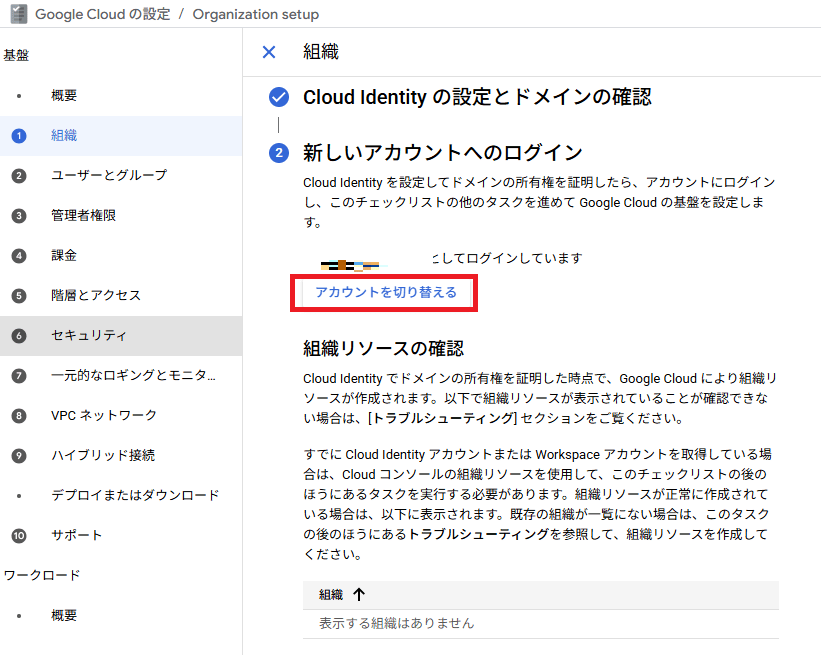
Task: Click Organization setup breadcrumb
Action: 256,14
